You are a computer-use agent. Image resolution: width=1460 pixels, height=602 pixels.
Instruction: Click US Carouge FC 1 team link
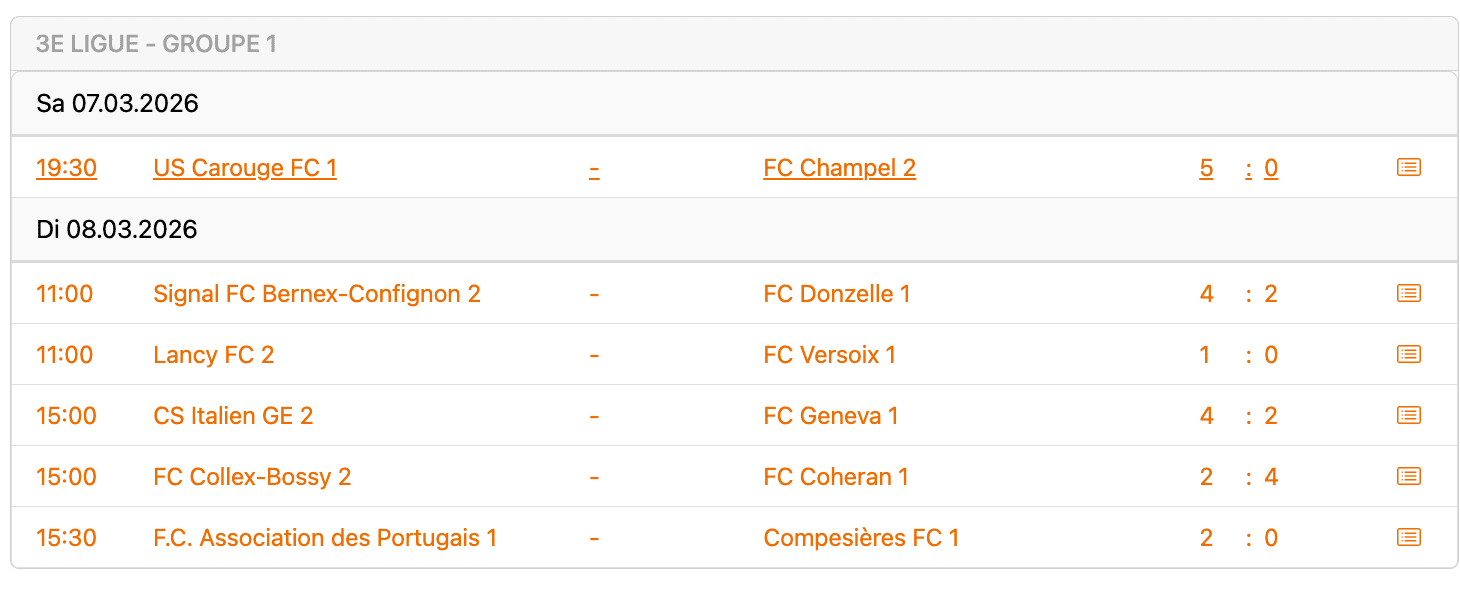click(x=245, y=168)
